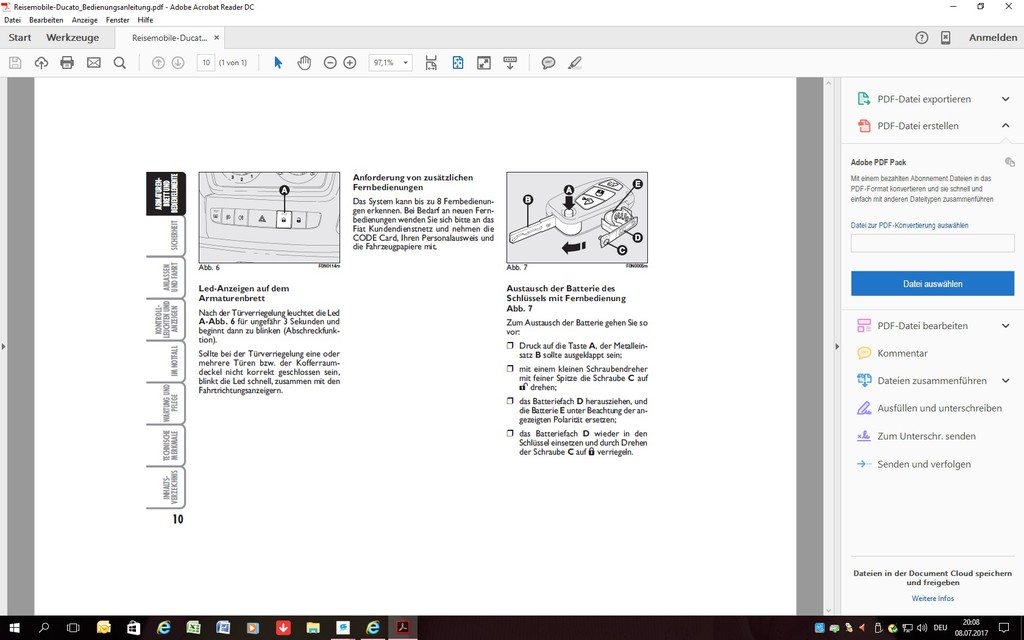Open Ausfüllen und unterschreiben tool
This screenshot has width=1024, height=640.
(939, 408)
